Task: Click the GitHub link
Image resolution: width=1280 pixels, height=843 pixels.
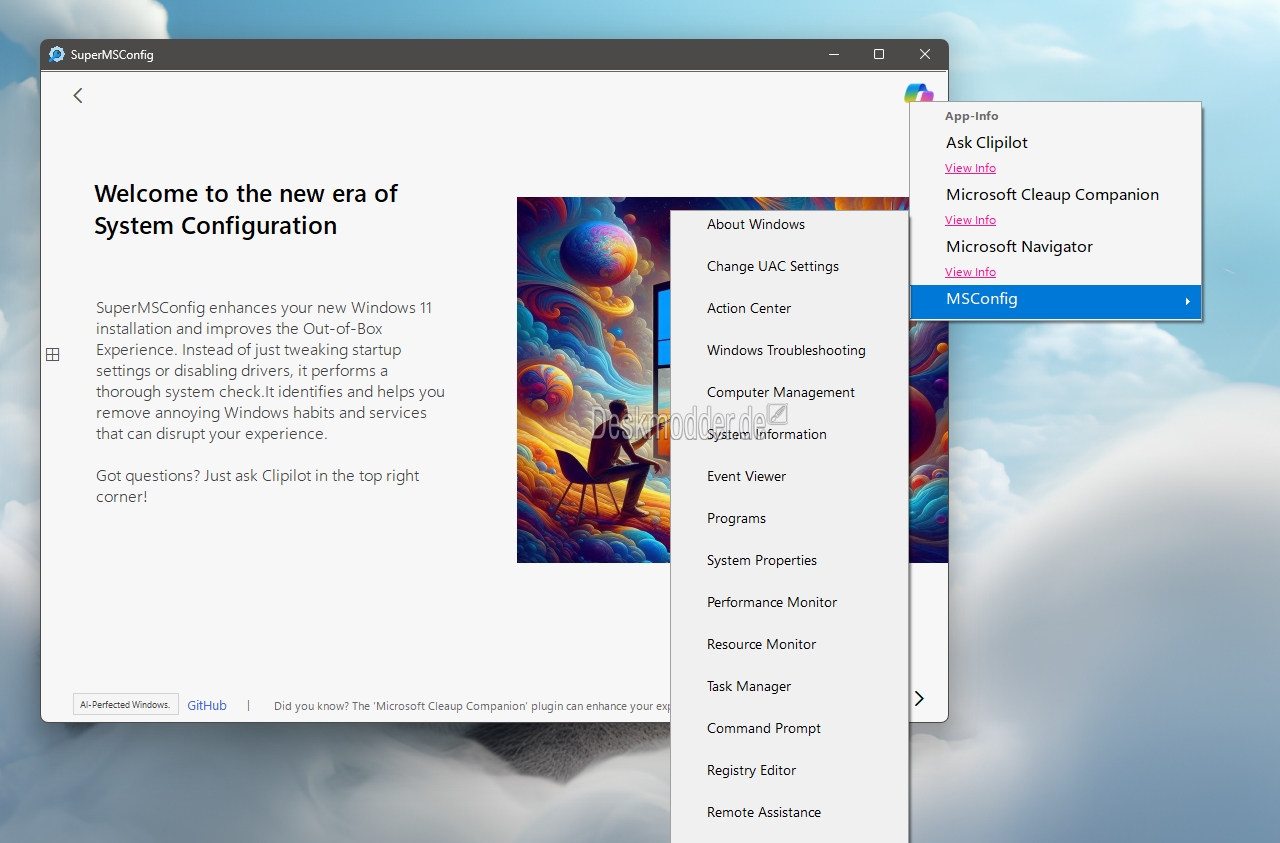Action: point(207,705)
